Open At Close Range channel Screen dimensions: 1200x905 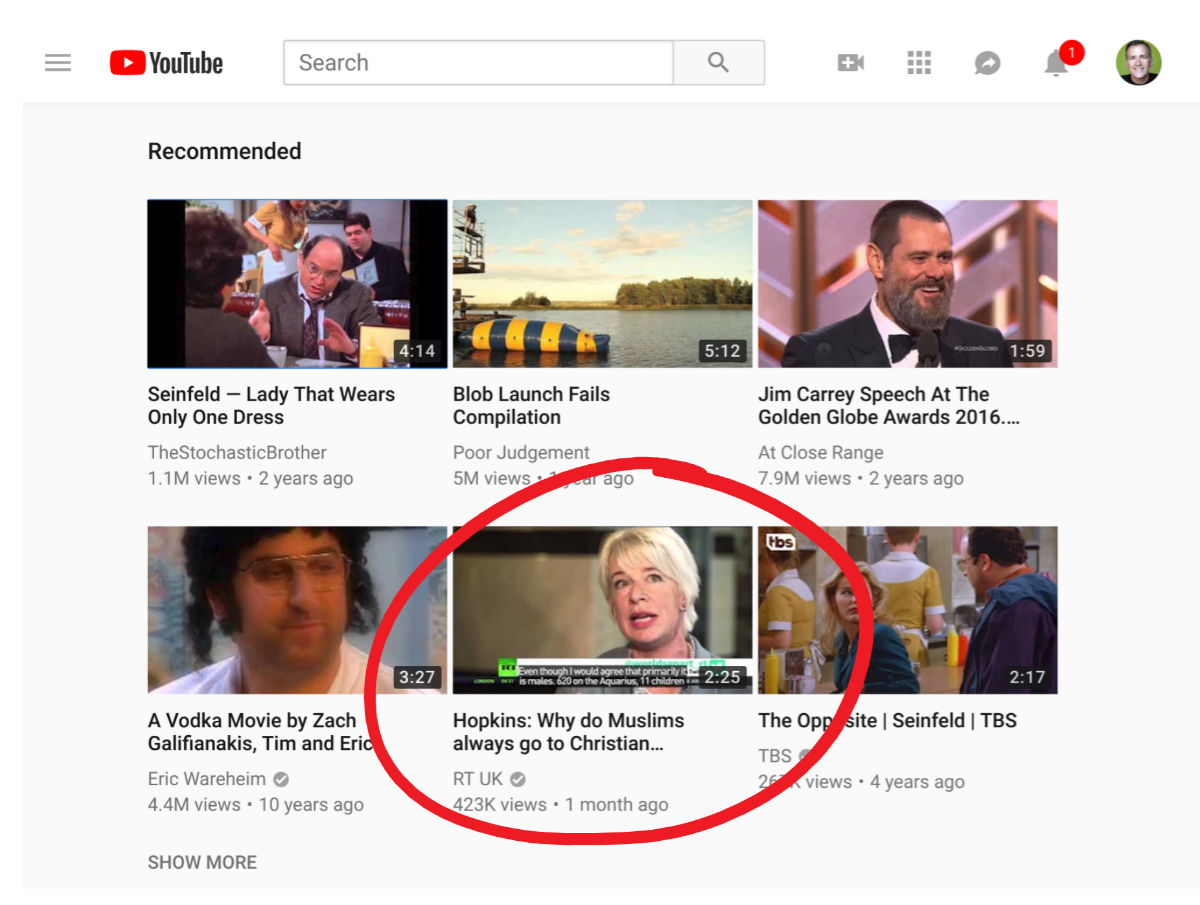(x=820, y=453)
